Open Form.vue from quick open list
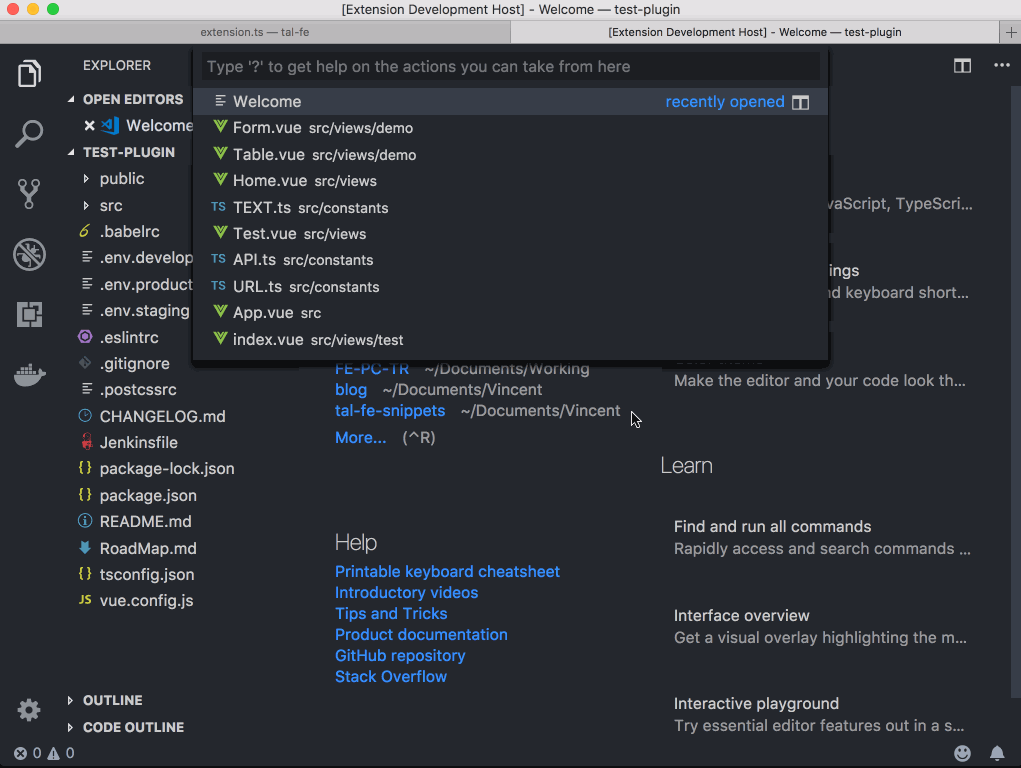Viewport: 1021px width, 768px height. click(x=510, y=128)
